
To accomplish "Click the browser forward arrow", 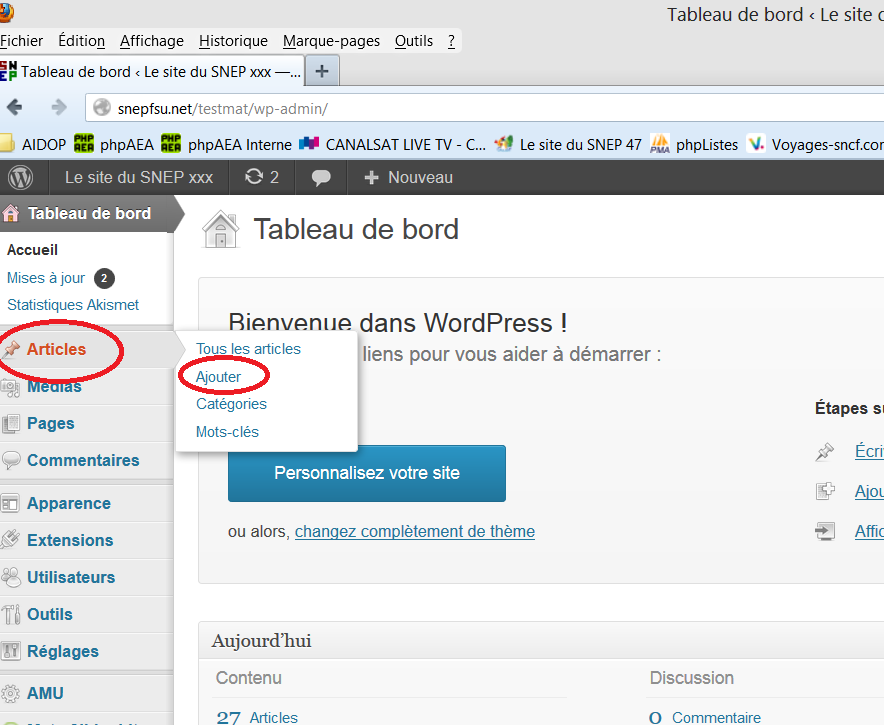I will click(x=58, y=108).
